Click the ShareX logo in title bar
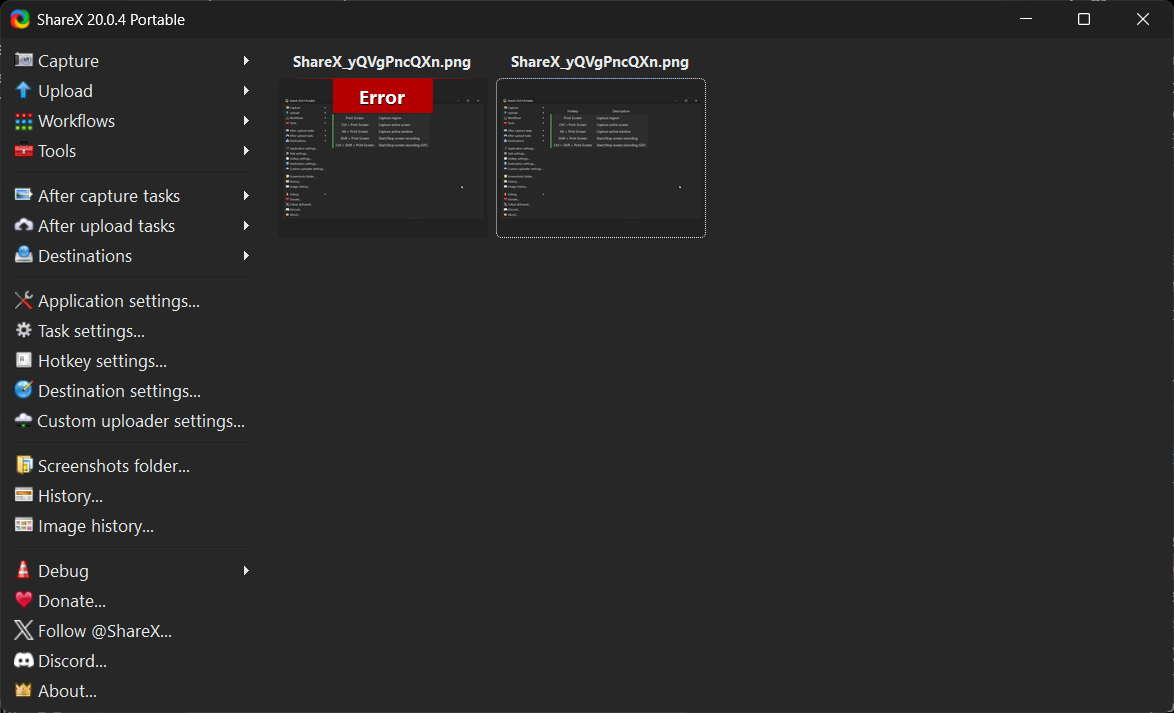Image resolution: width=1174 pixels, height=713 pixels. (19, 19)
